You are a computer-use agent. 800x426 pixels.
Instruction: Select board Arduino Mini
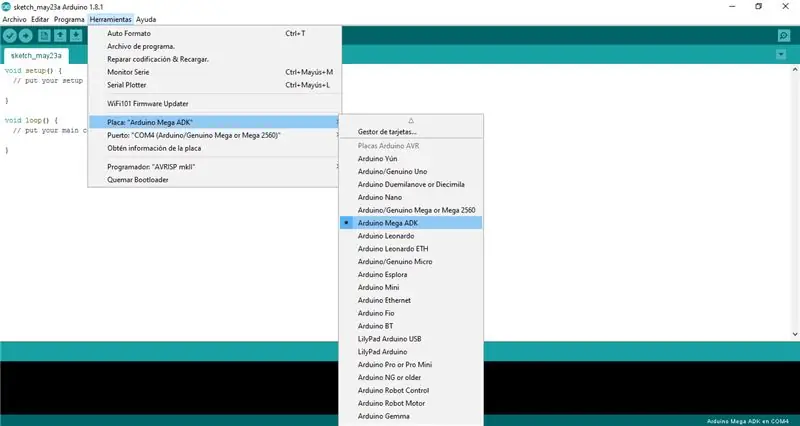pyautogui.click(x=411, y=287)
